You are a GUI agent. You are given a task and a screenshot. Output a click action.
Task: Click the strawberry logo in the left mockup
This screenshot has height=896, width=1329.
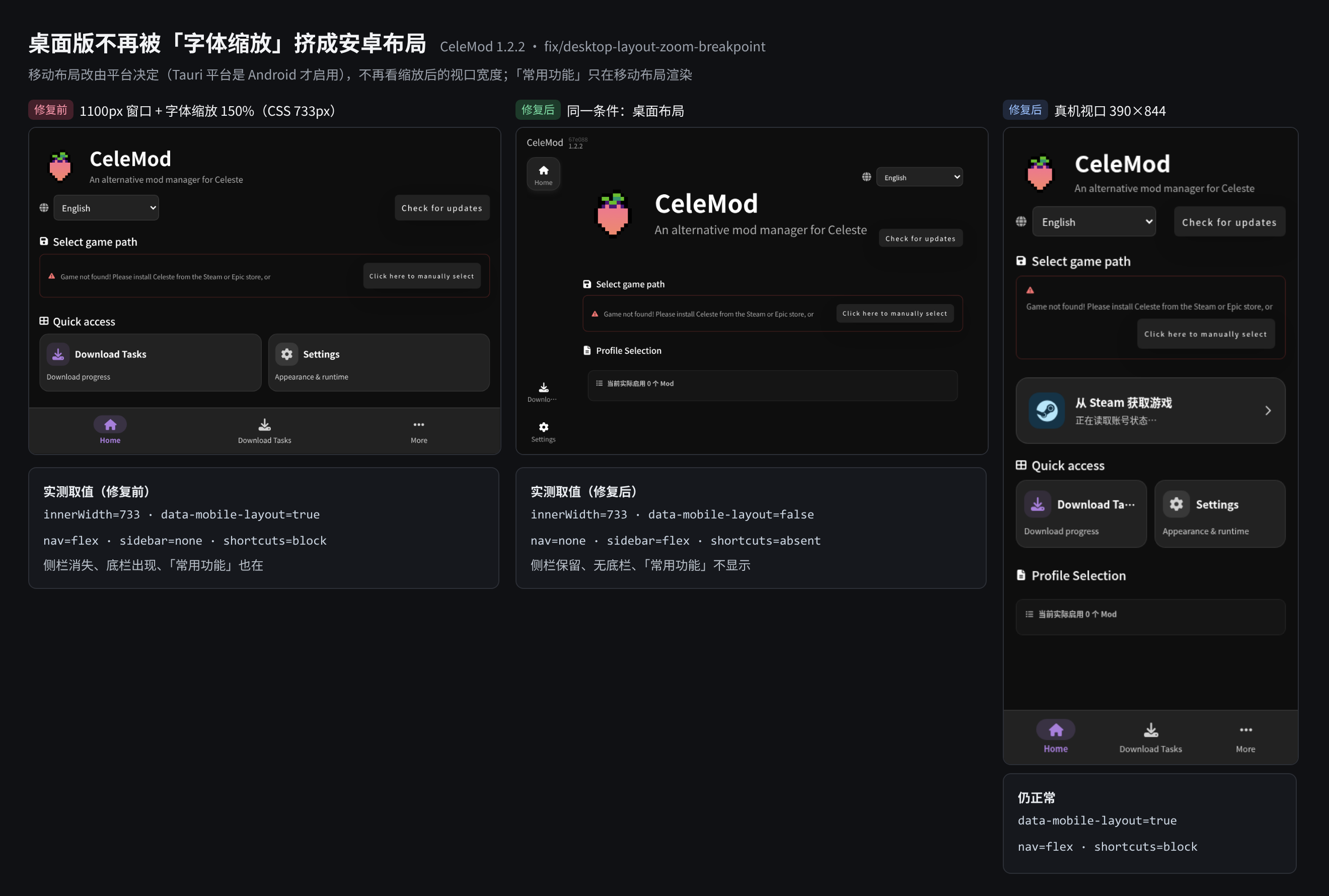pos(60,166)
